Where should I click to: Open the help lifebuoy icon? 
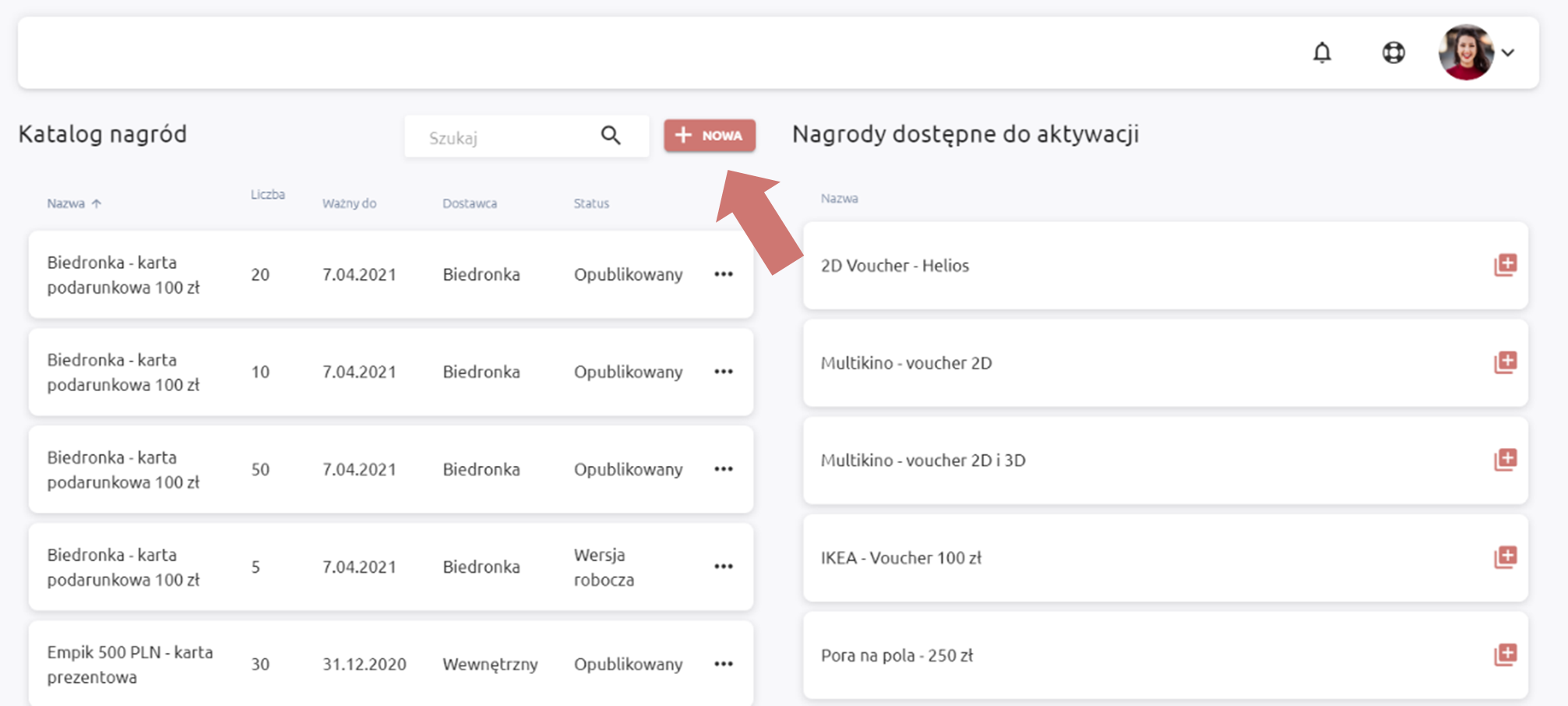[1394, 53]
